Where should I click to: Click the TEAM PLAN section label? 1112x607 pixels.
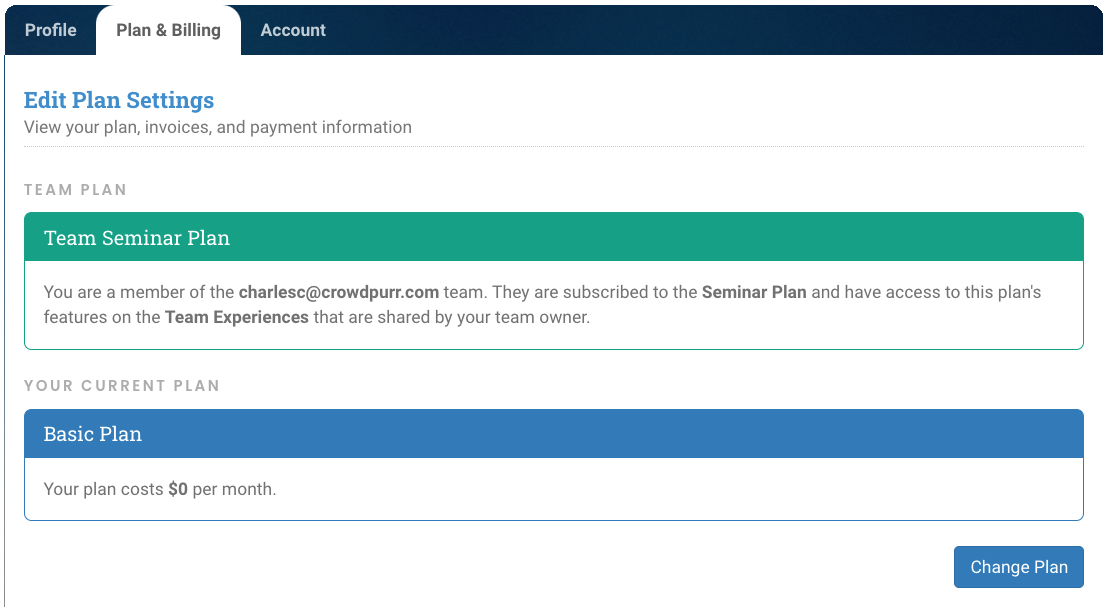[x=75, y=189]
